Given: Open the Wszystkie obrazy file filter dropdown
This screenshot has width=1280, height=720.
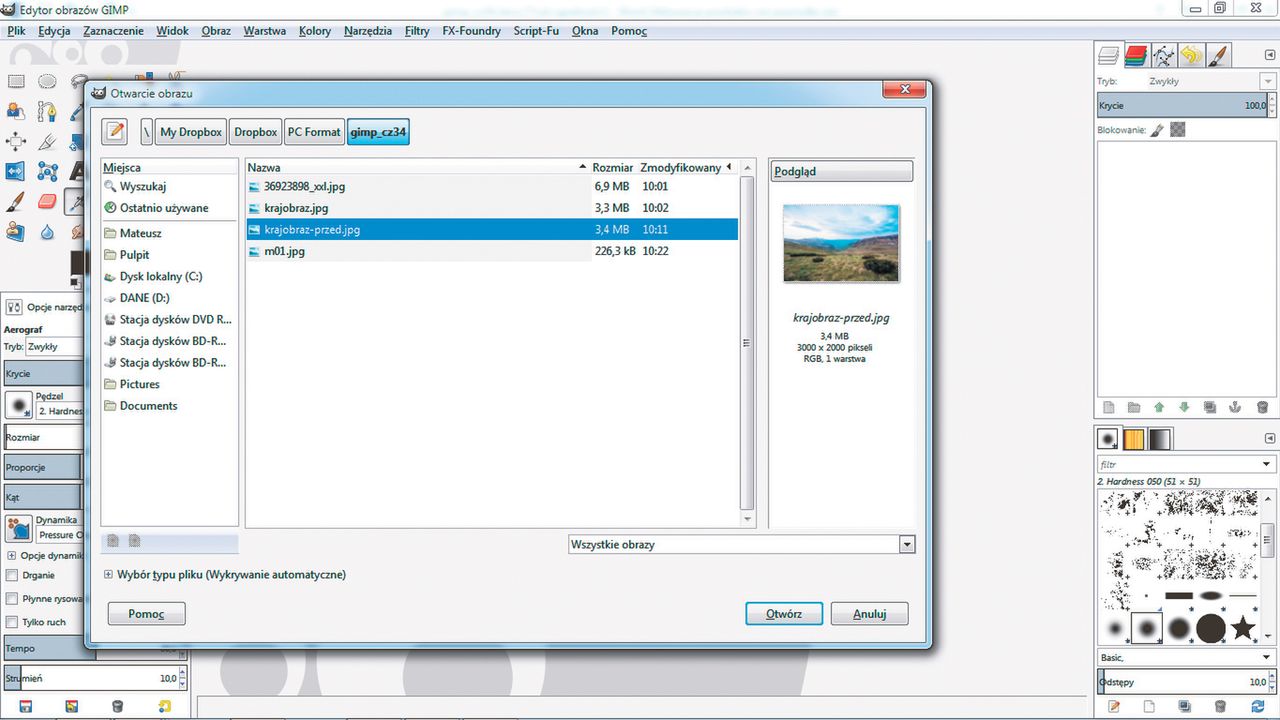Looking at the screenshot, I should [x=741, y=545].
